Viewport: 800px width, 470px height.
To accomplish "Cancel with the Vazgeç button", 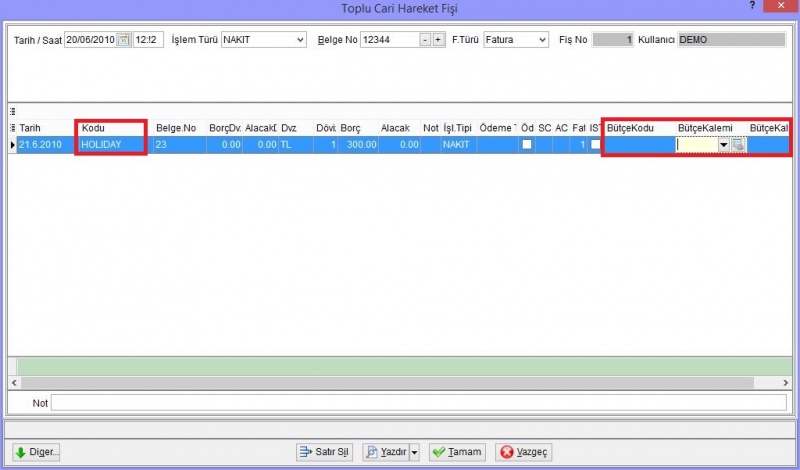I will coord(524,452).
